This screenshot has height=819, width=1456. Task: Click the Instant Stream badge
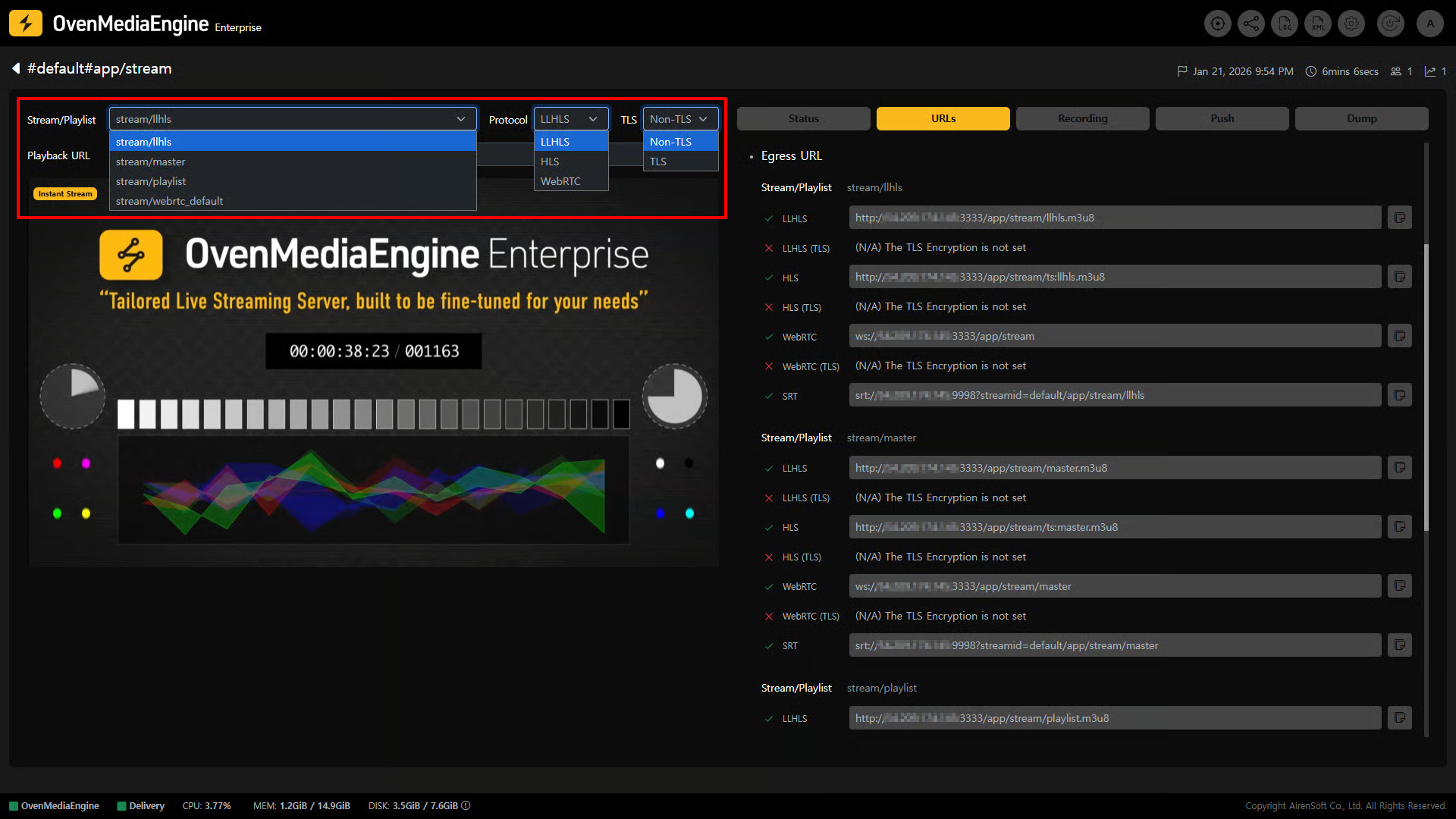pyautogui.click(x=65, y=194)
